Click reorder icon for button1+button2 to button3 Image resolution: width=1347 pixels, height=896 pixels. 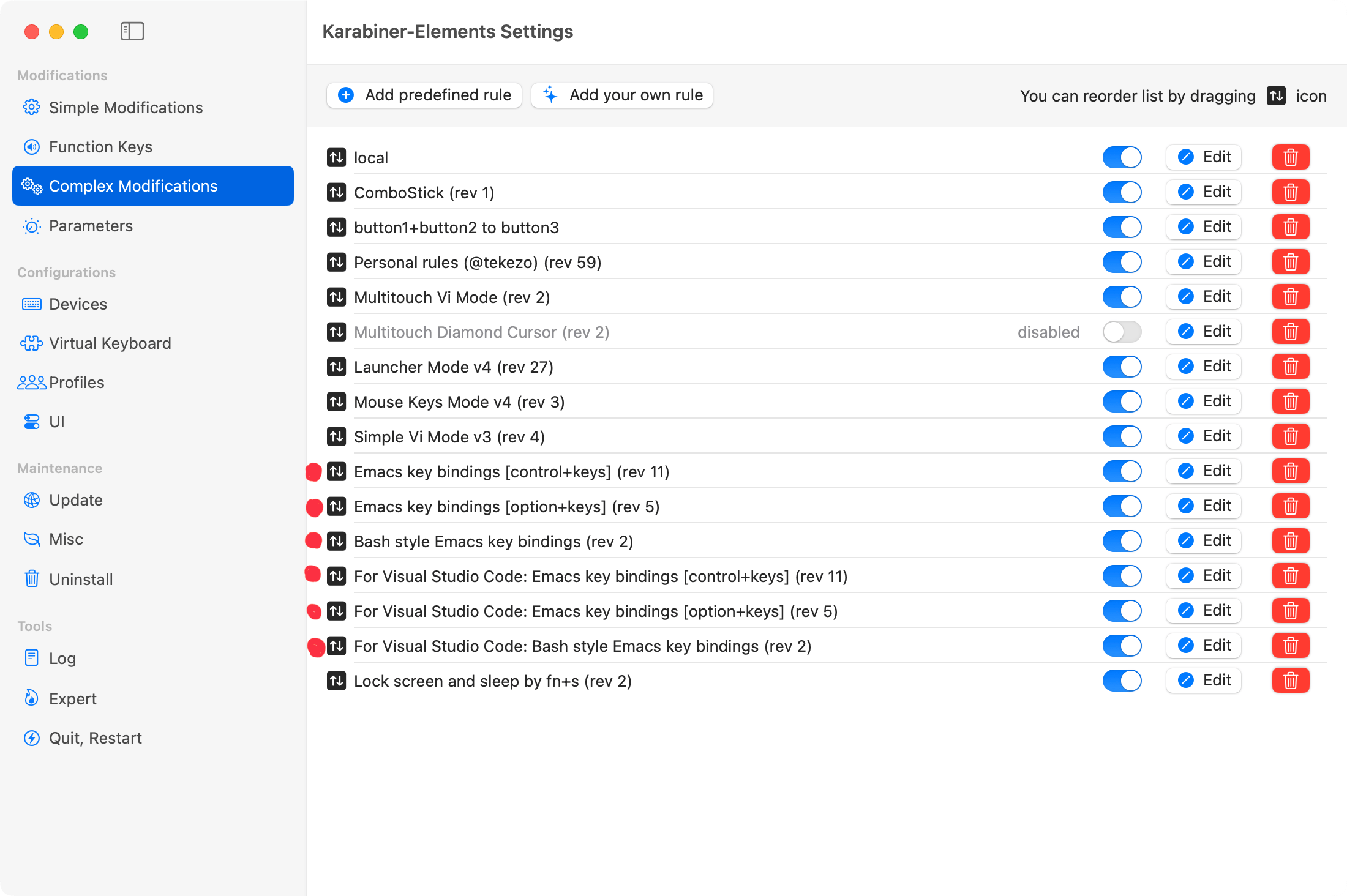pyautogui.click(x=336, y=227)
